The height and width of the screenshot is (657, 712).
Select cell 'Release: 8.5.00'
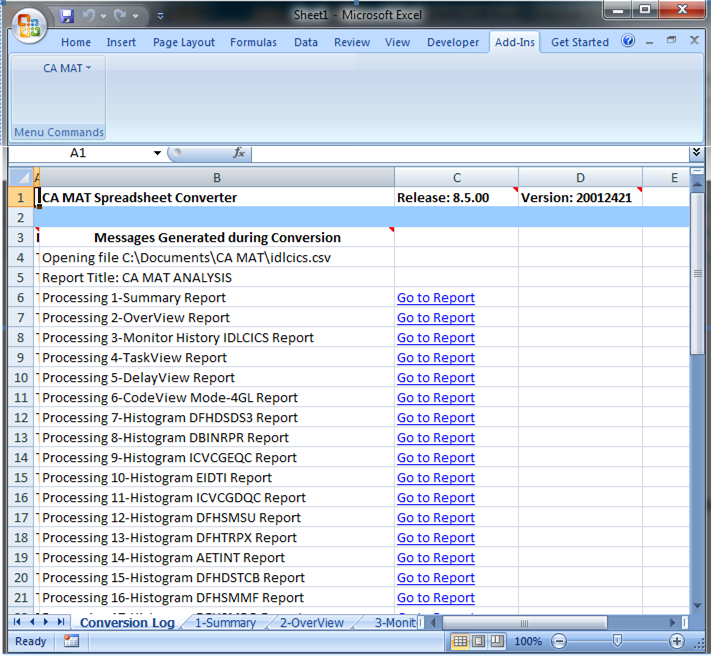click(456, 198)
